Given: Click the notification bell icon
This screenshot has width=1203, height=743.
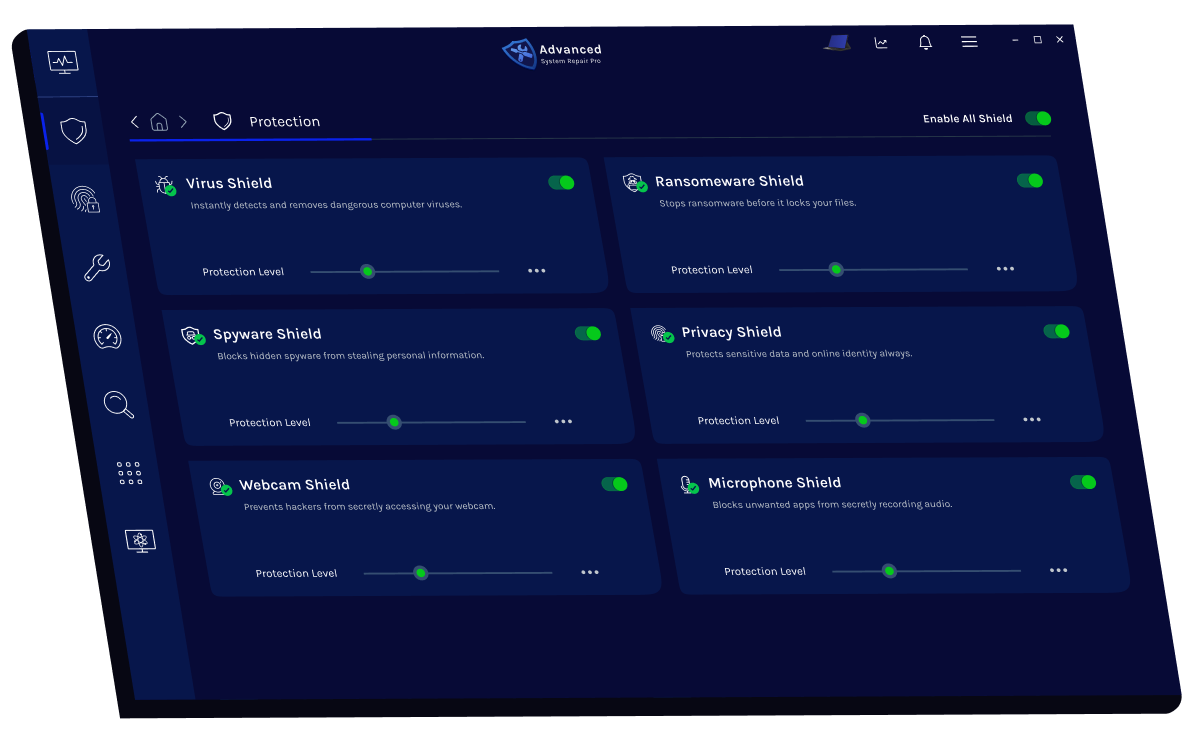Looking at the screenshot, I should [x=925, y=42].
